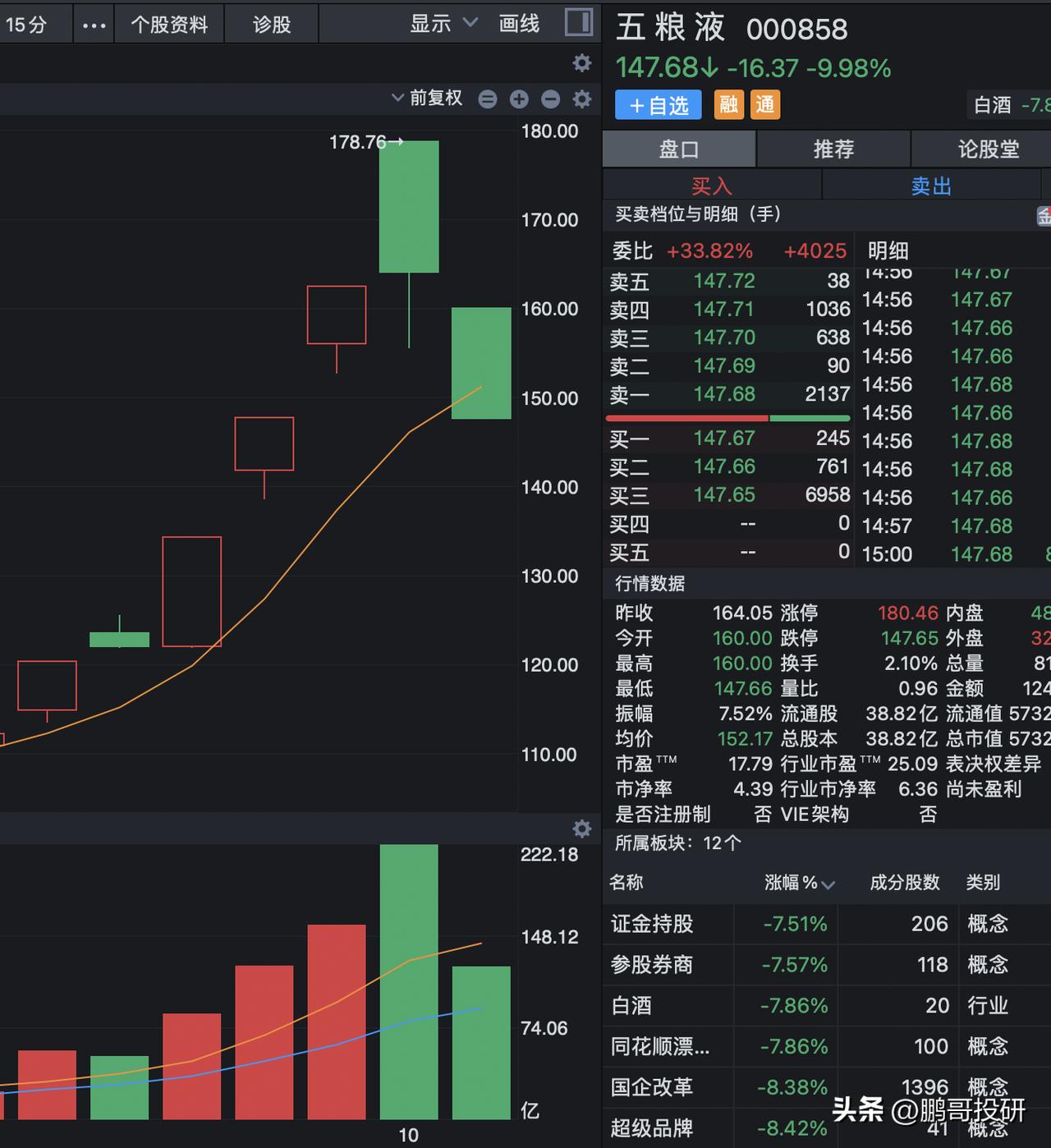Click the second minus icon beside the gear
Image resolution: width=1051 pixels, height=1148 pixels.
551,99
